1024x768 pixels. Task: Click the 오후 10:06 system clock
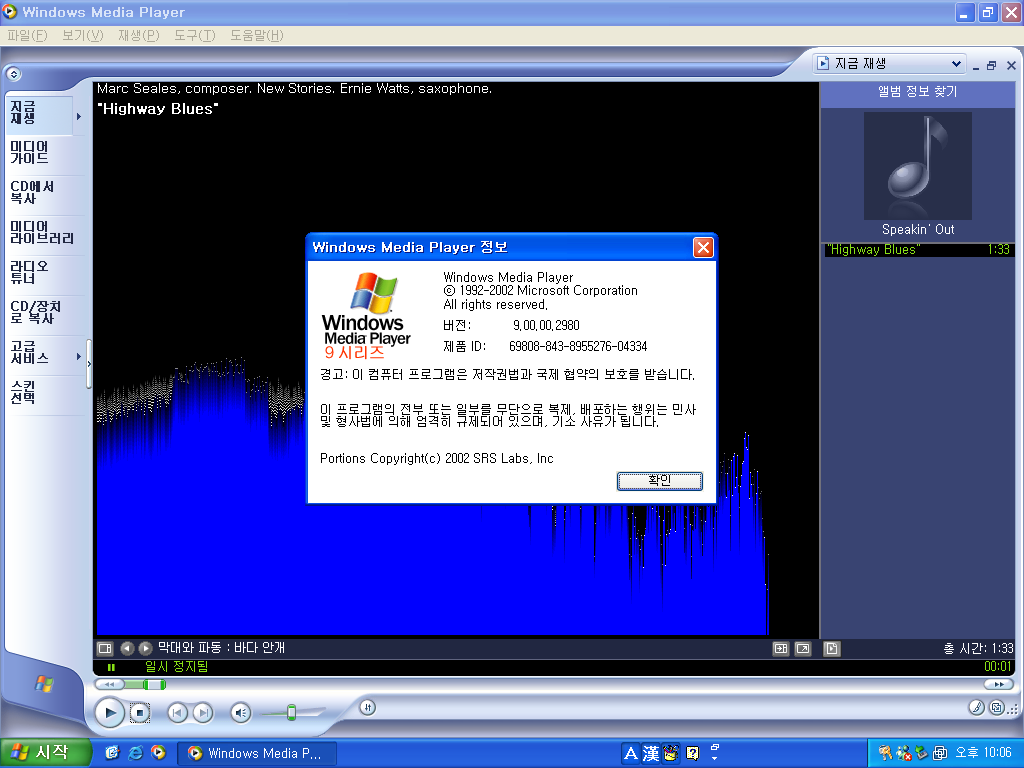click(984, 753)
